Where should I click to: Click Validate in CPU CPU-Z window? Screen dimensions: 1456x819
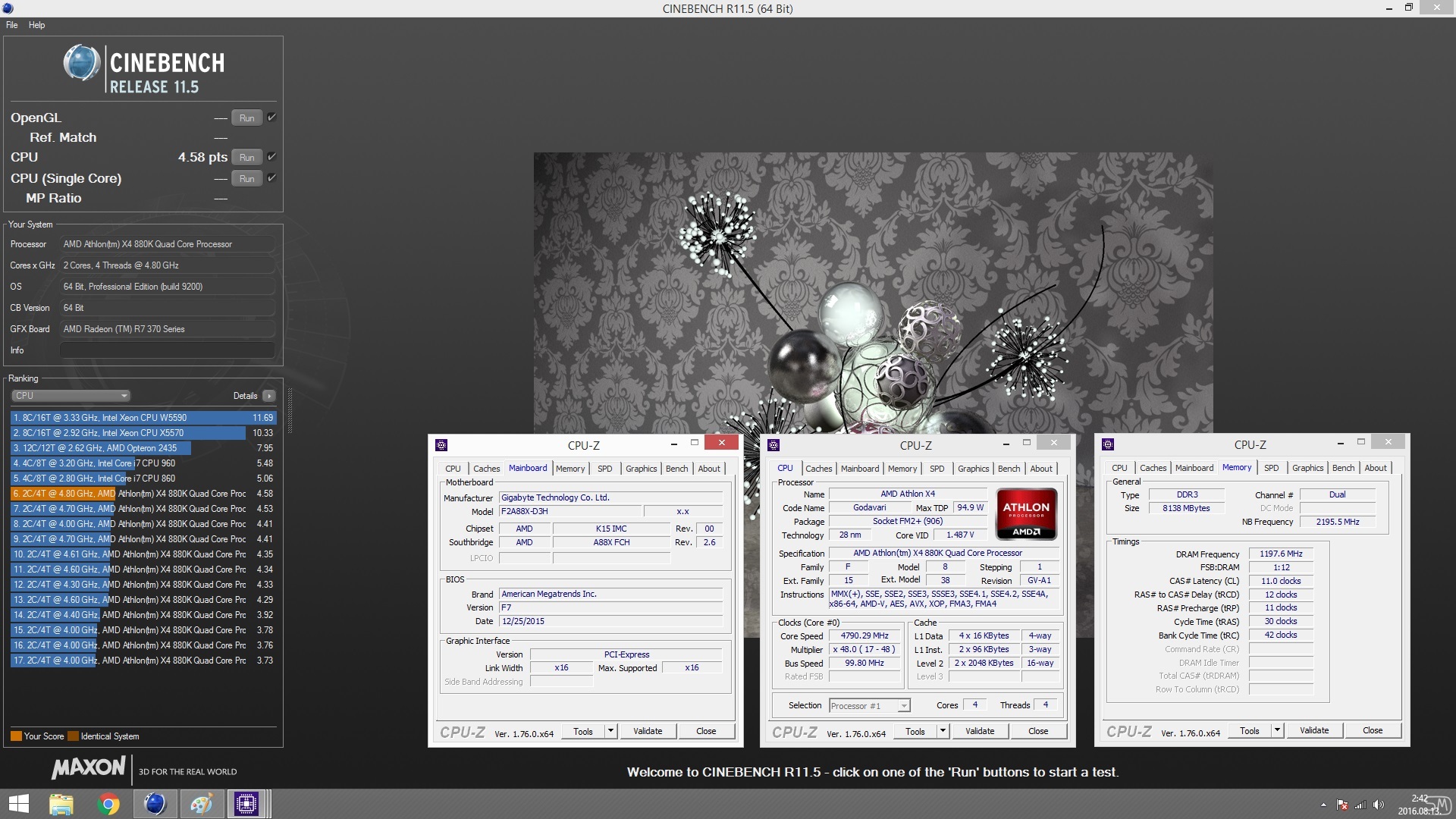pos(980,732)
